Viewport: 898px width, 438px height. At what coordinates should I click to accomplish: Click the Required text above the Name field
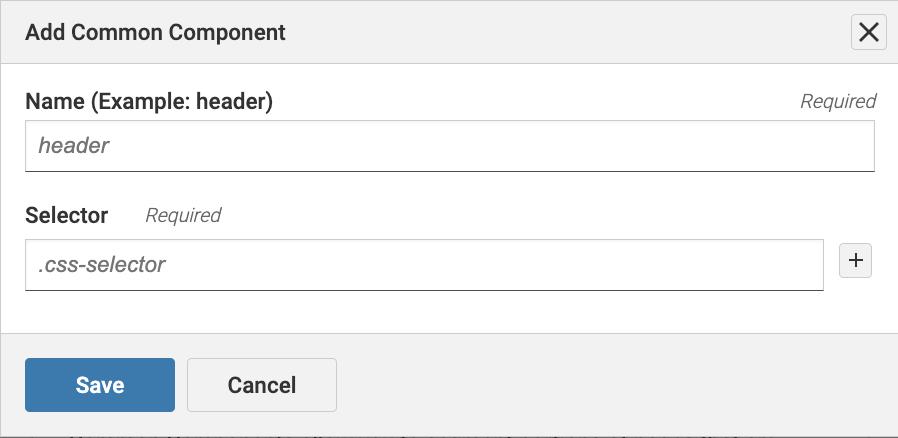pyautogui.click(x=838, y=101)
